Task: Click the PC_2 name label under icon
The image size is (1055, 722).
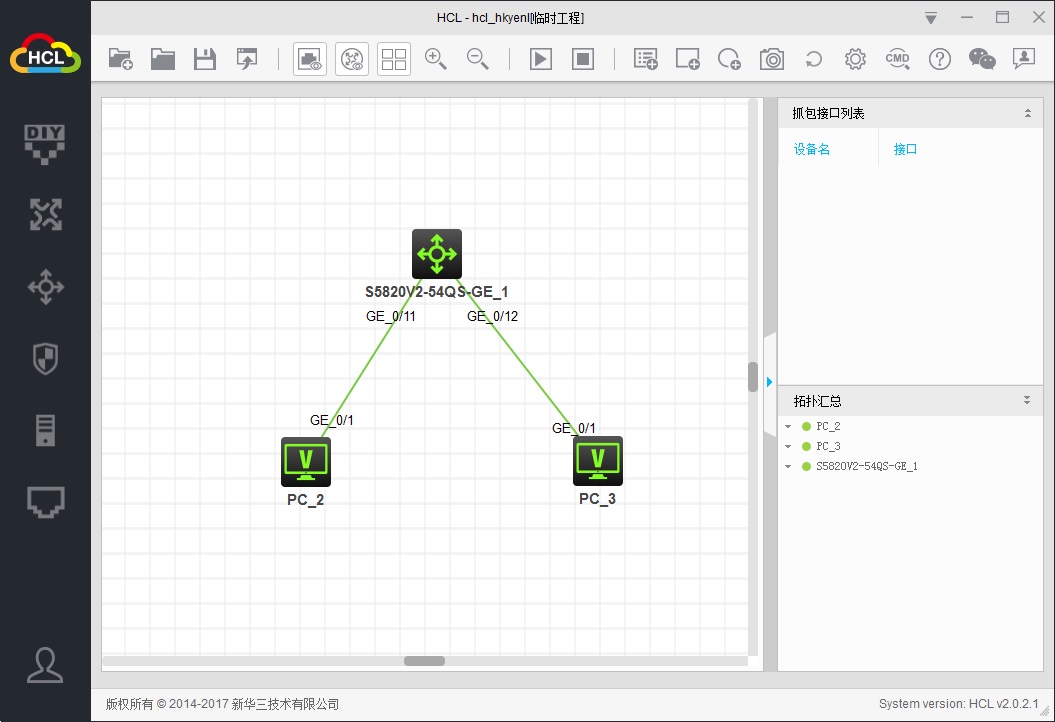Action: [305, 500]
